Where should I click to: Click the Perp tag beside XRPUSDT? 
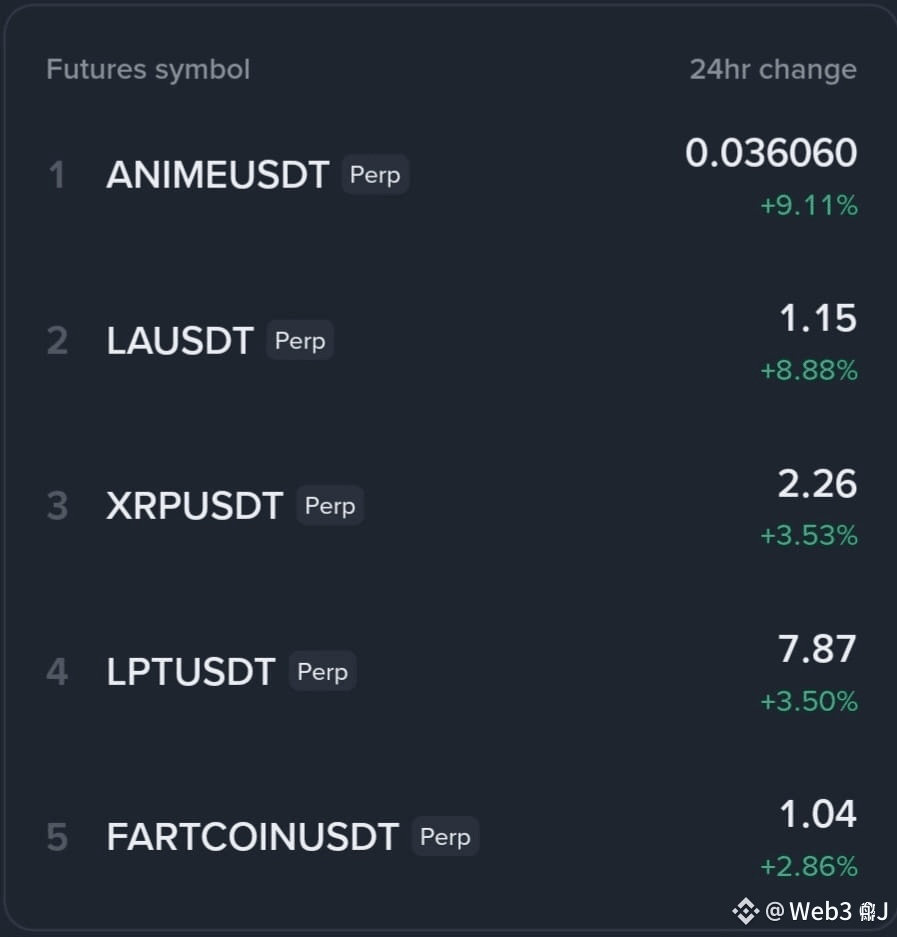330,506
